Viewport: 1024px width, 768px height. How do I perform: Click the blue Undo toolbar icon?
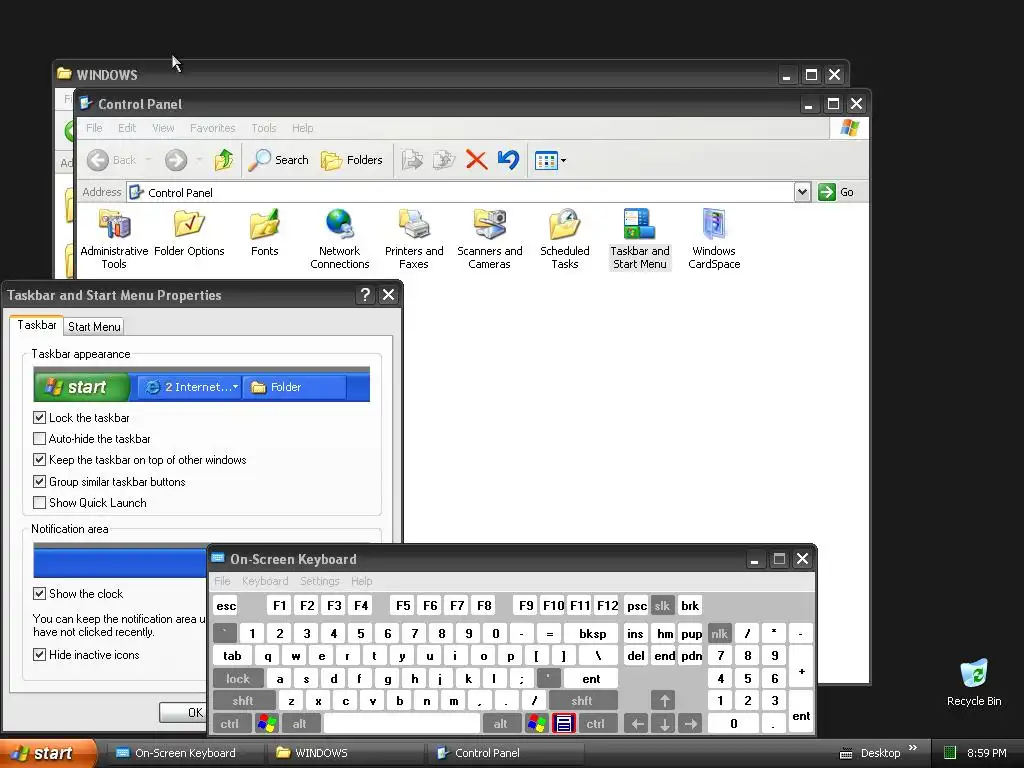pyautogui.click(x=508, y=159)
